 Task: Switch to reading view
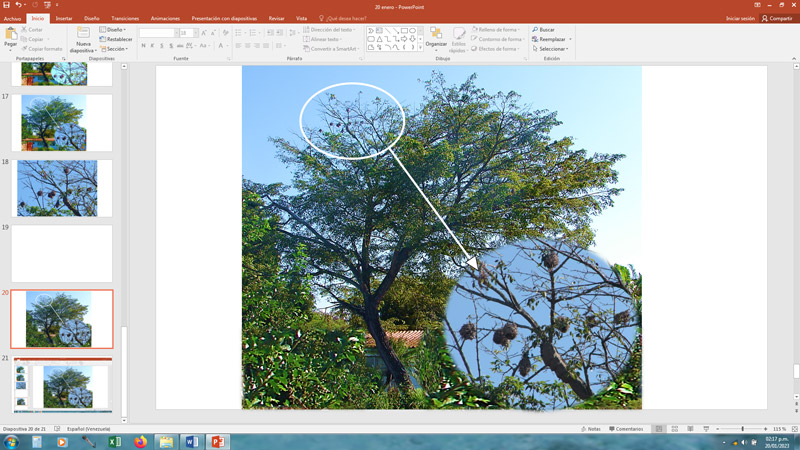(x=690, y=429)
